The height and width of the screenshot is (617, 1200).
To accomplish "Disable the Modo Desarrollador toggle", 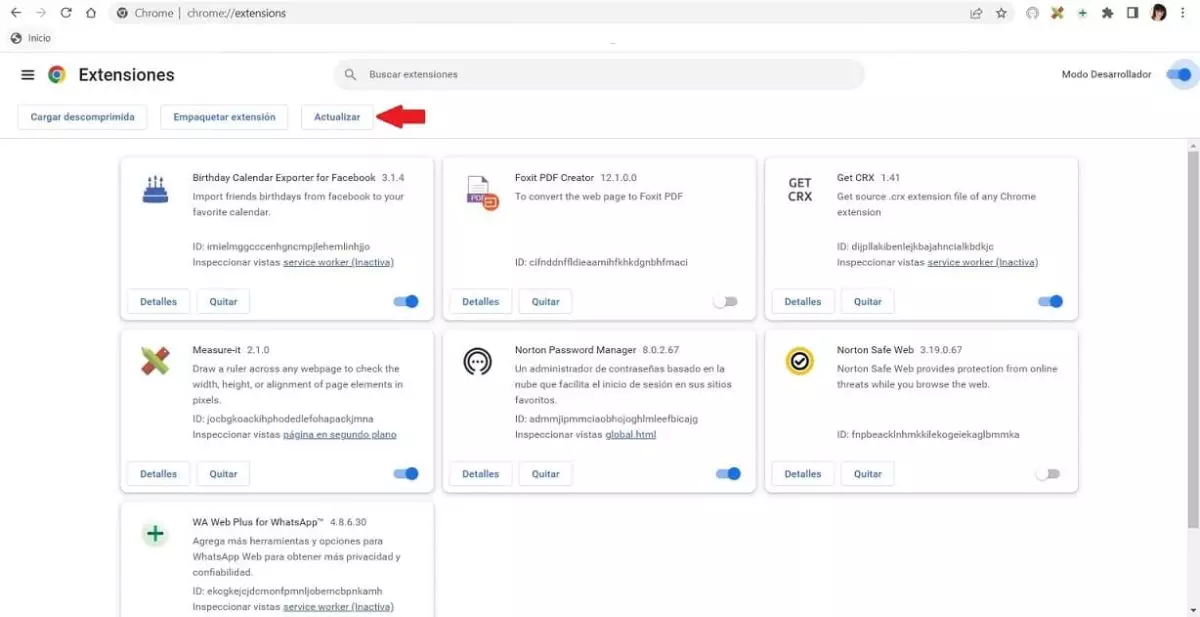I will click(1180, 74).
